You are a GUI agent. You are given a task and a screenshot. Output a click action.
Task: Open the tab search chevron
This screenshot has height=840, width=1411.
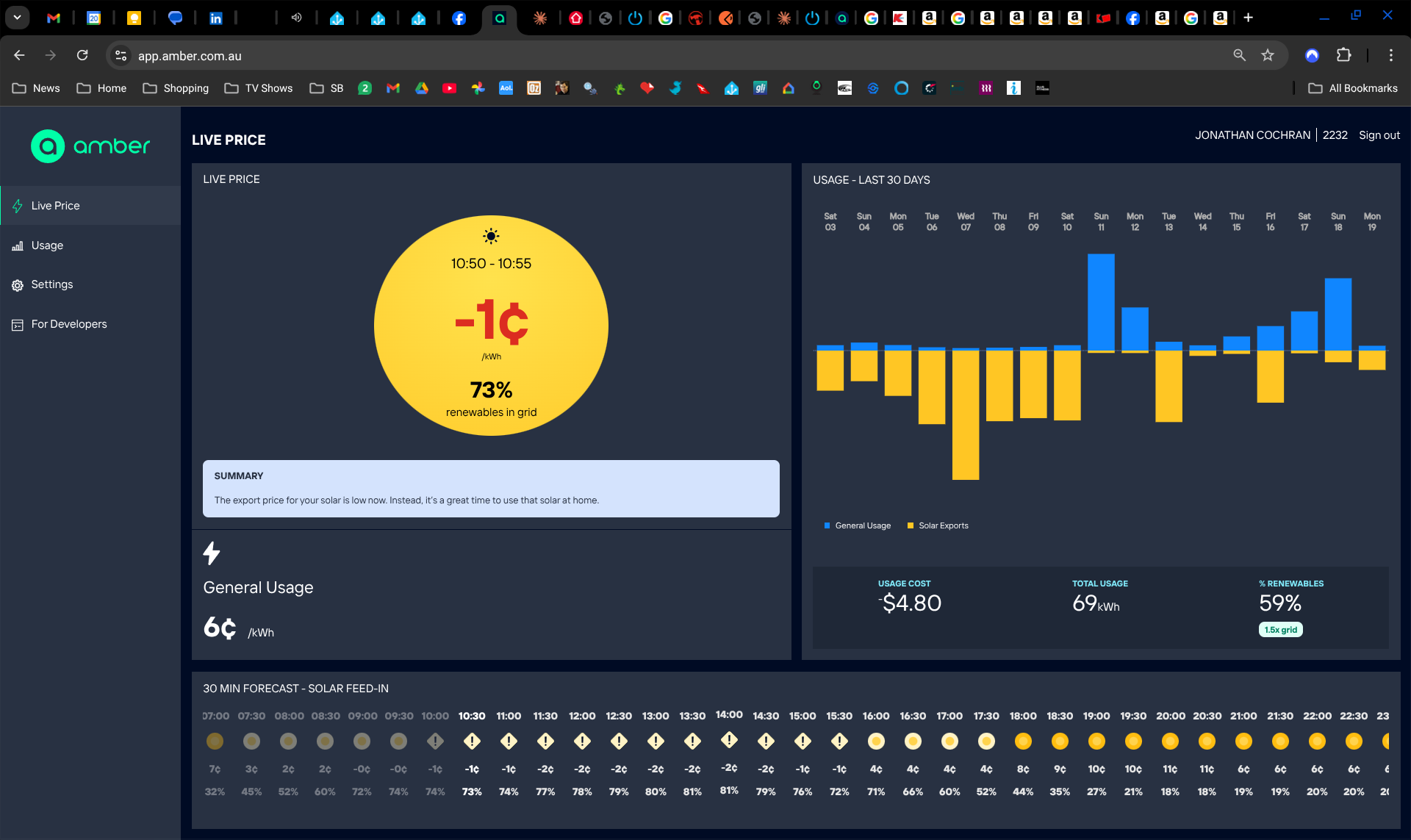(16, 18)
